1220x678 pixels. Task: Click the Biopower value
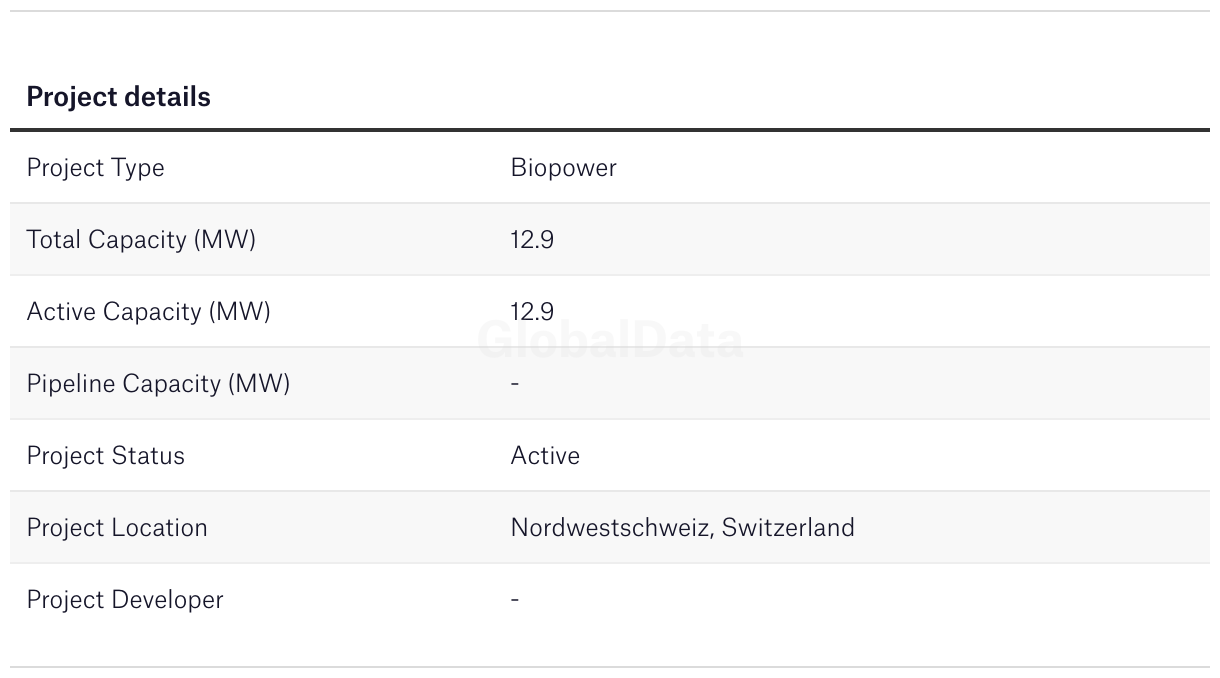563,168
